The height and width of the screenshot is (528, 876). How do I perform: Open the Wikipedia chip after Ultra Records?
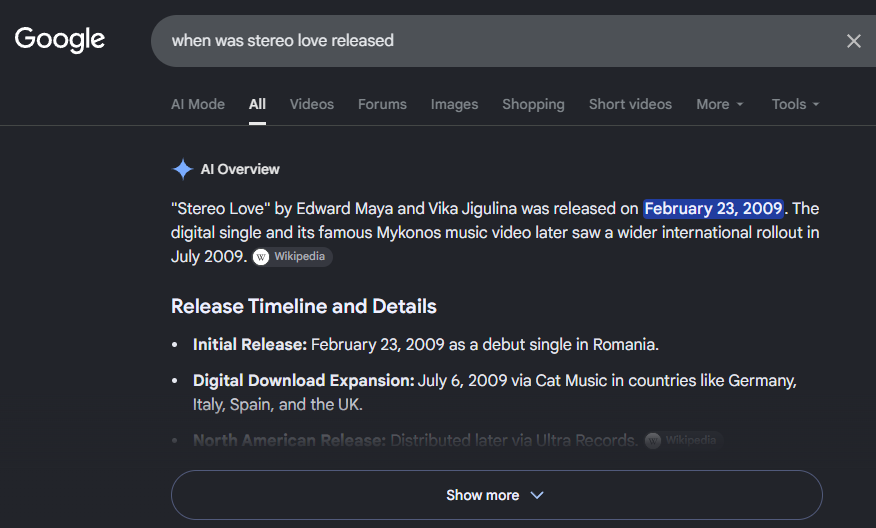point(683,441)
